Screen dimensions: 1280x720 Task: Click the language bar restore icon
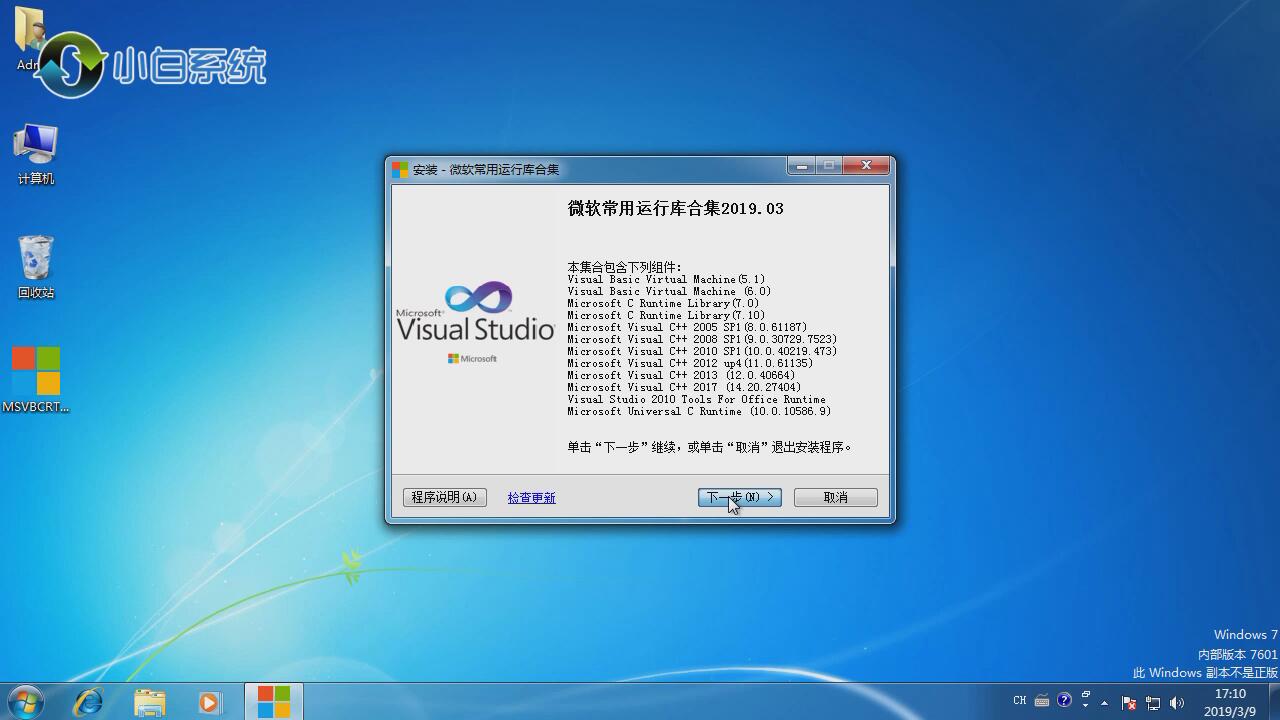pos(1086,694)
